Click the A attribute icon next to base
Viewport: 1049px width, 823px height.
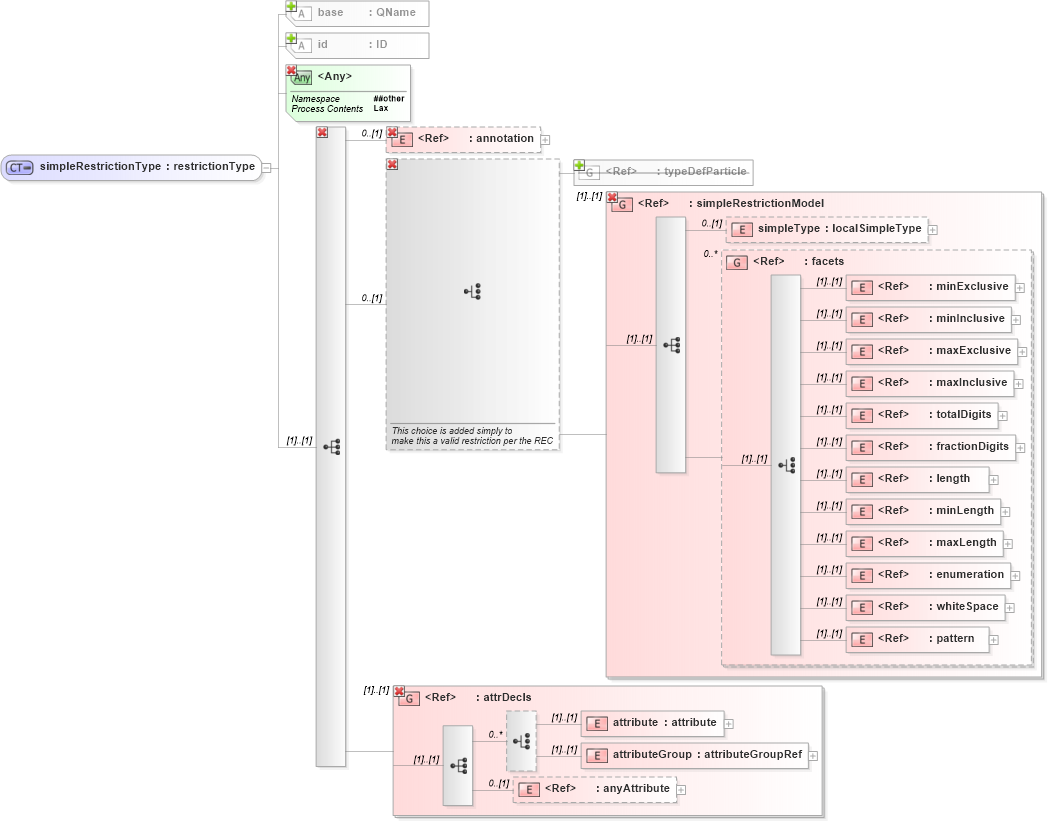(x=301, y=13)
